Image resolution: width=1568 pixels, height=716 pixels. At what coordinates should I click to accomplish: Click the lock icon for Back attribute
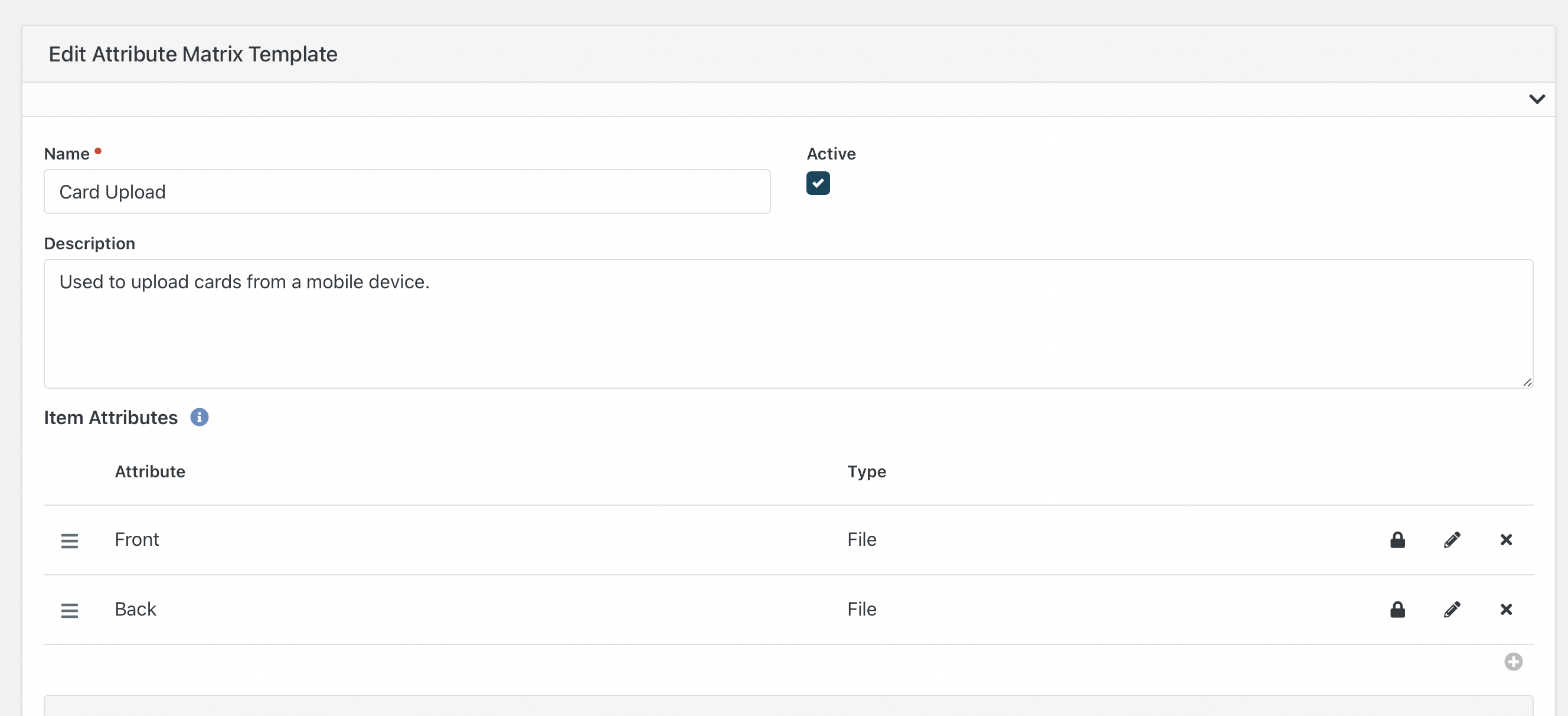[1397, 609]
